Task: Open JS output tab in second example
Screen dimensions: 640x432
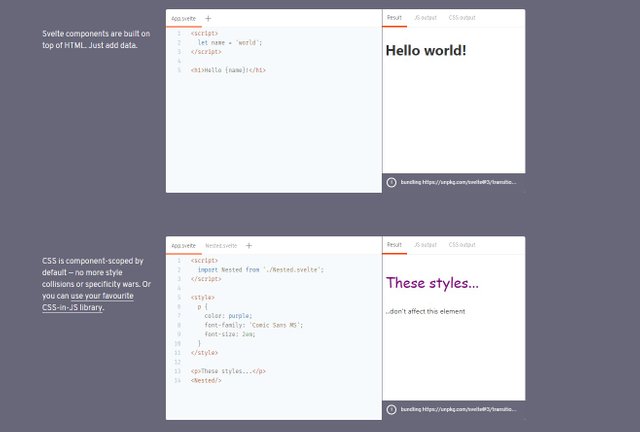Action: (x=425, y=245)
